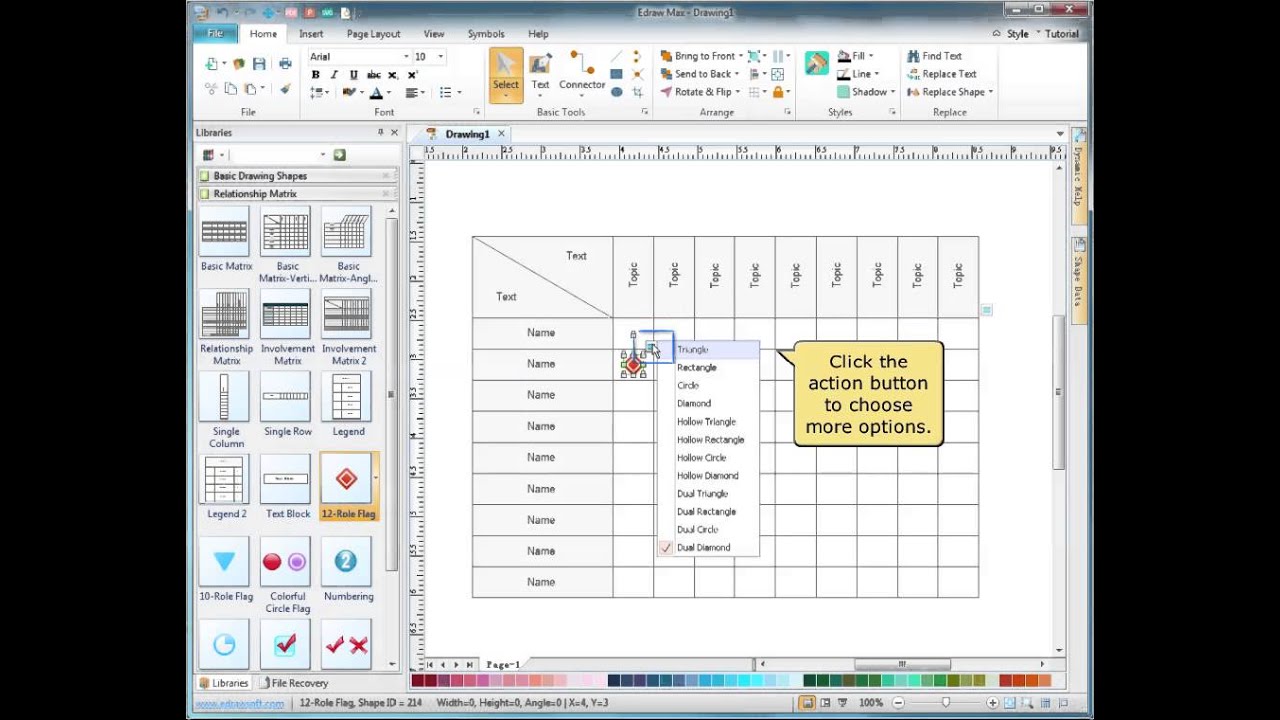Screen dimensions: 1280x720
Task: Expand the Fill dropdown
Action: (871, 56)
